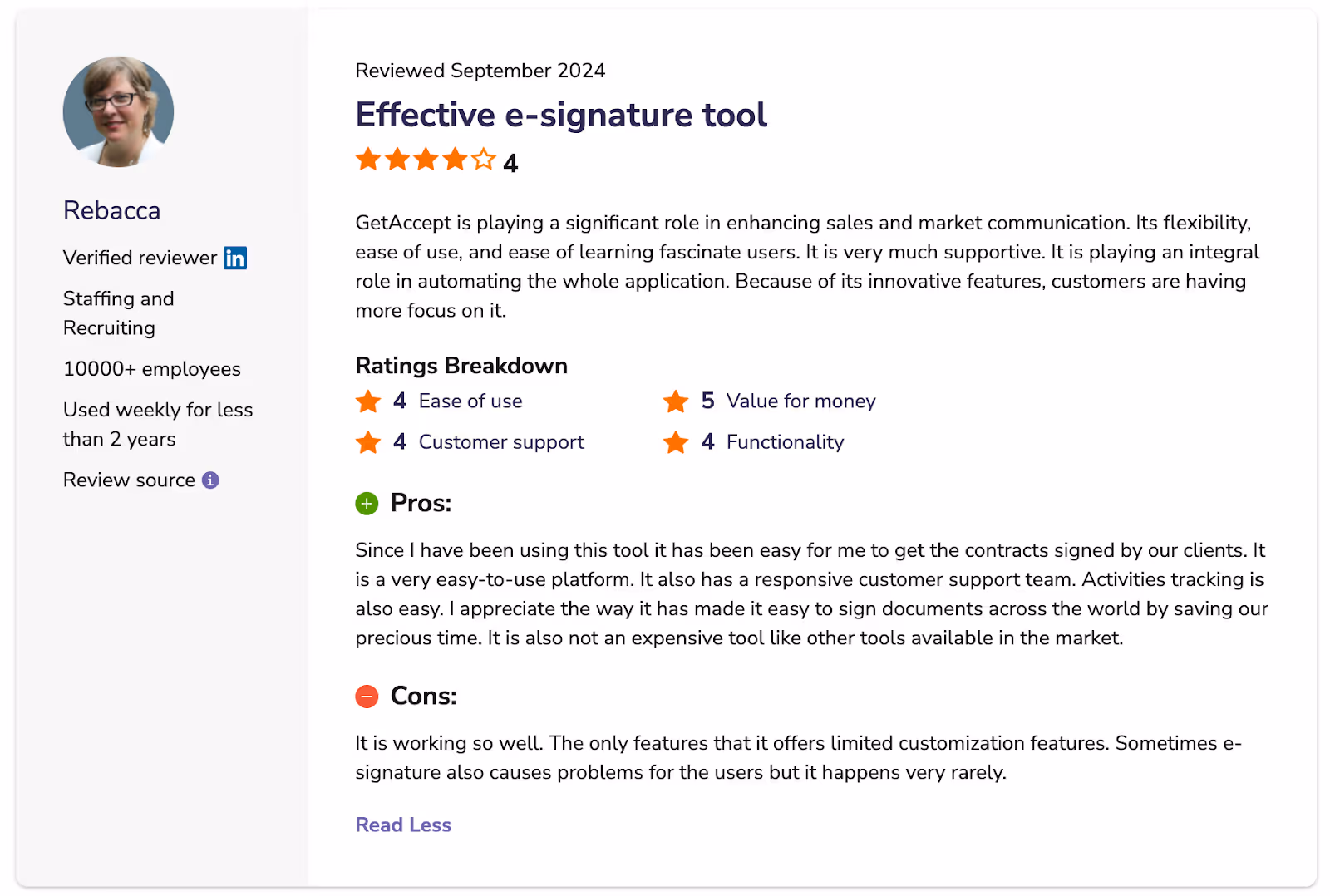The height and width of the screenshot is (896, 1330).
Task: Click Rebacca's profile photo
Action: click(x=118, y=111)
